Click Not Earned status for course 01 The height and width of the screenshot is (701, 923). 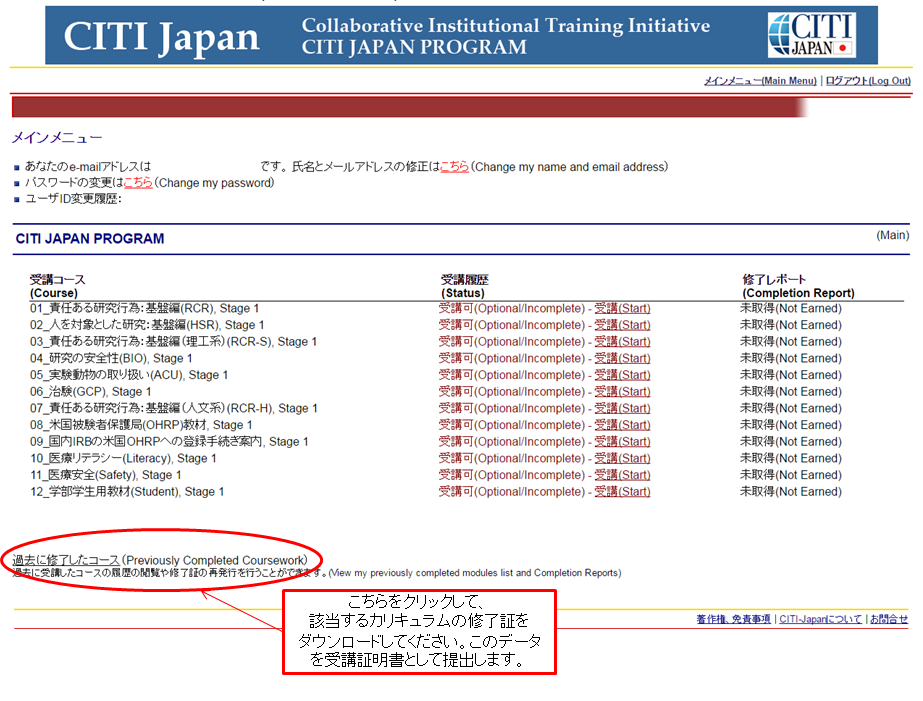[x=791, y=308]
